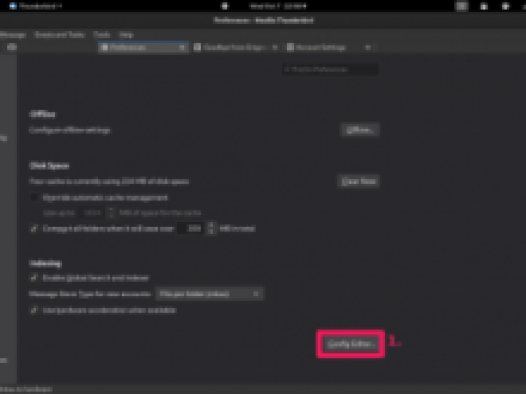
Task: Click the Thunderbird icon in top bar
Action: point(13,6)
